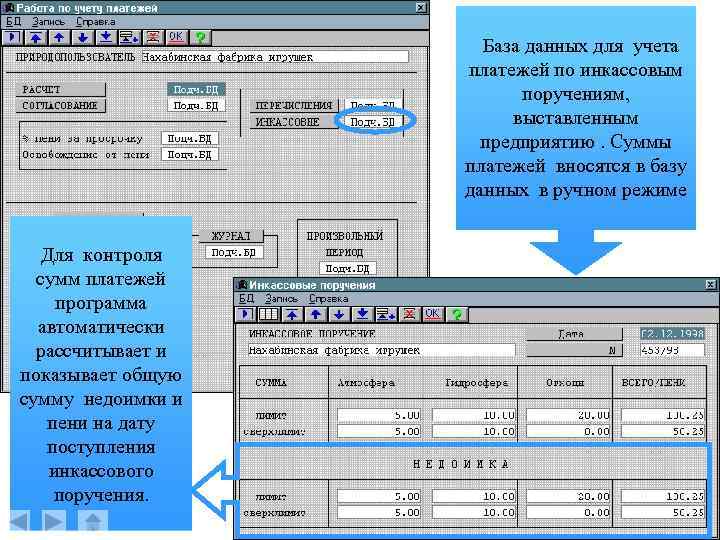The image size is (720, 540).
Task: Open БД menu in Инкассовые поручения window
Action: (247, 298)
